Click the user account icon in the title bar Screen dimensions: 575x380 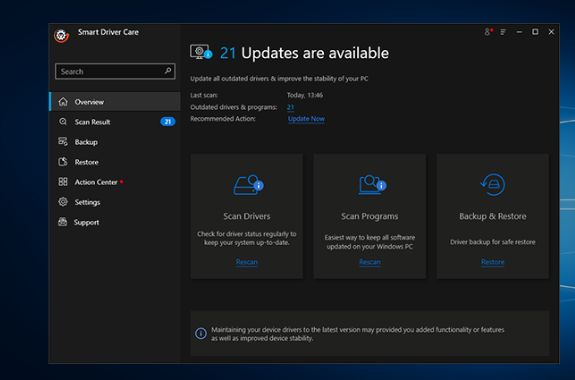[488, 32]
